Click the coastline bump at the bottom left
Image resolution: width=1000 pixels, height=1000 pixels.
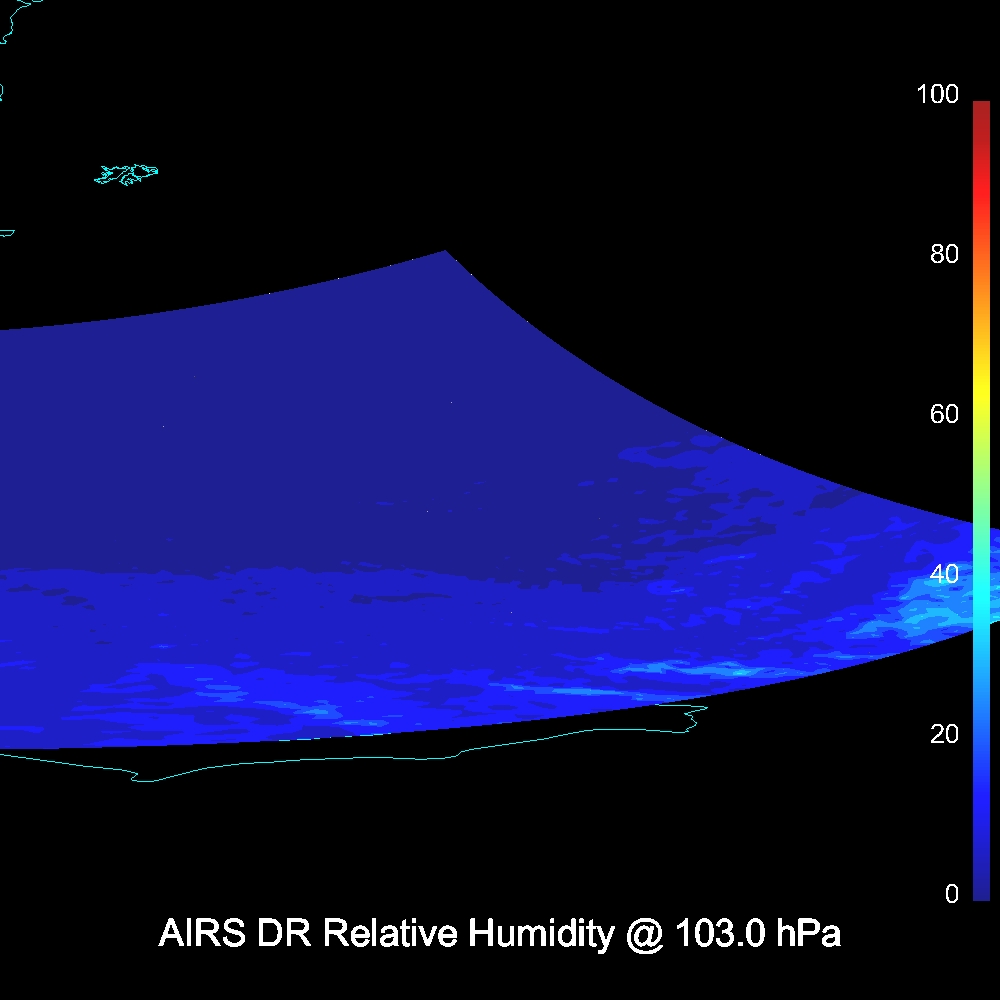pos(145,777)
